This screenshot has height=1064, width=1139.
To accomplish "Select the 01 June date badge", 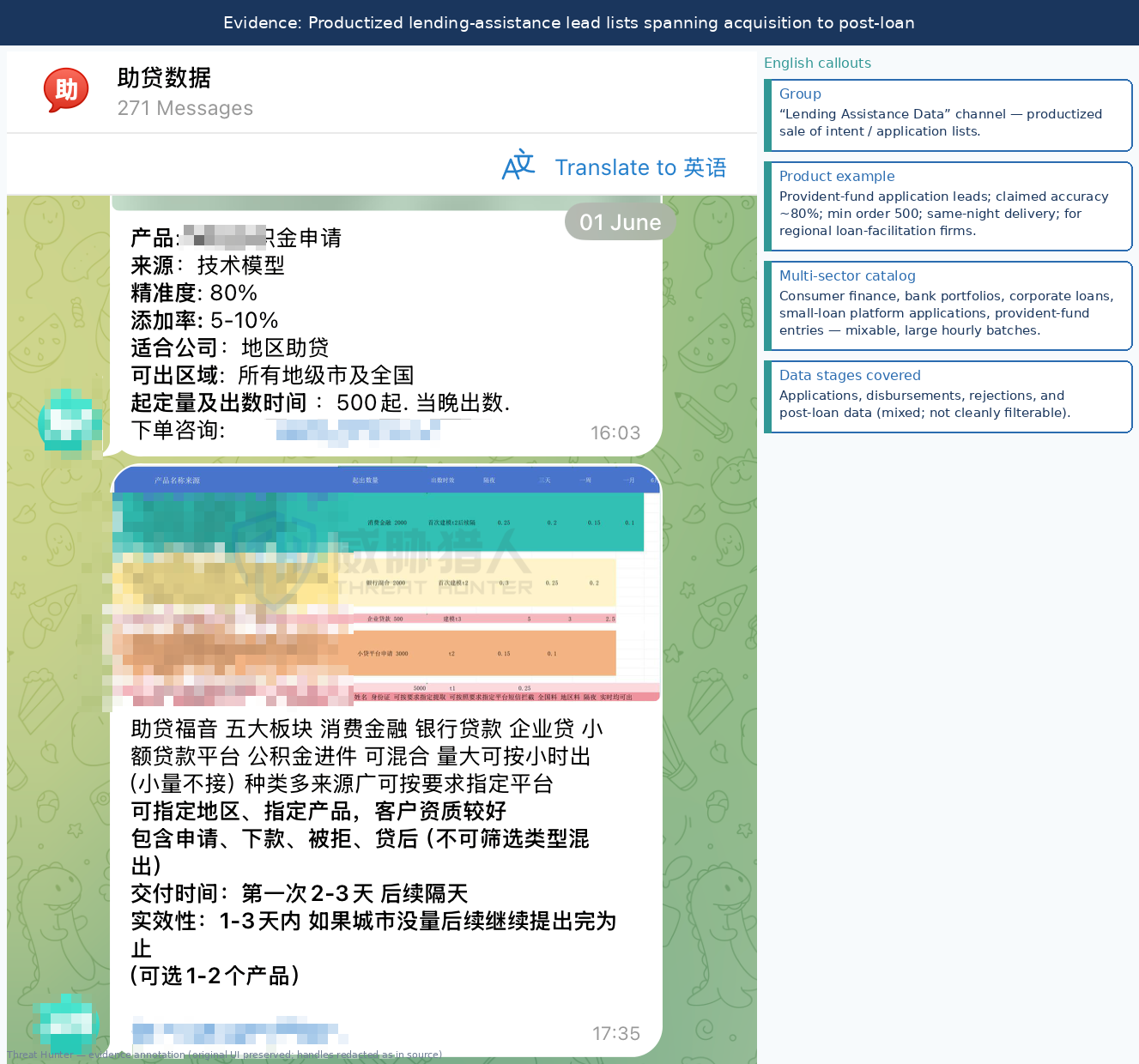I will pyautogui.click(x=620, y=222).
